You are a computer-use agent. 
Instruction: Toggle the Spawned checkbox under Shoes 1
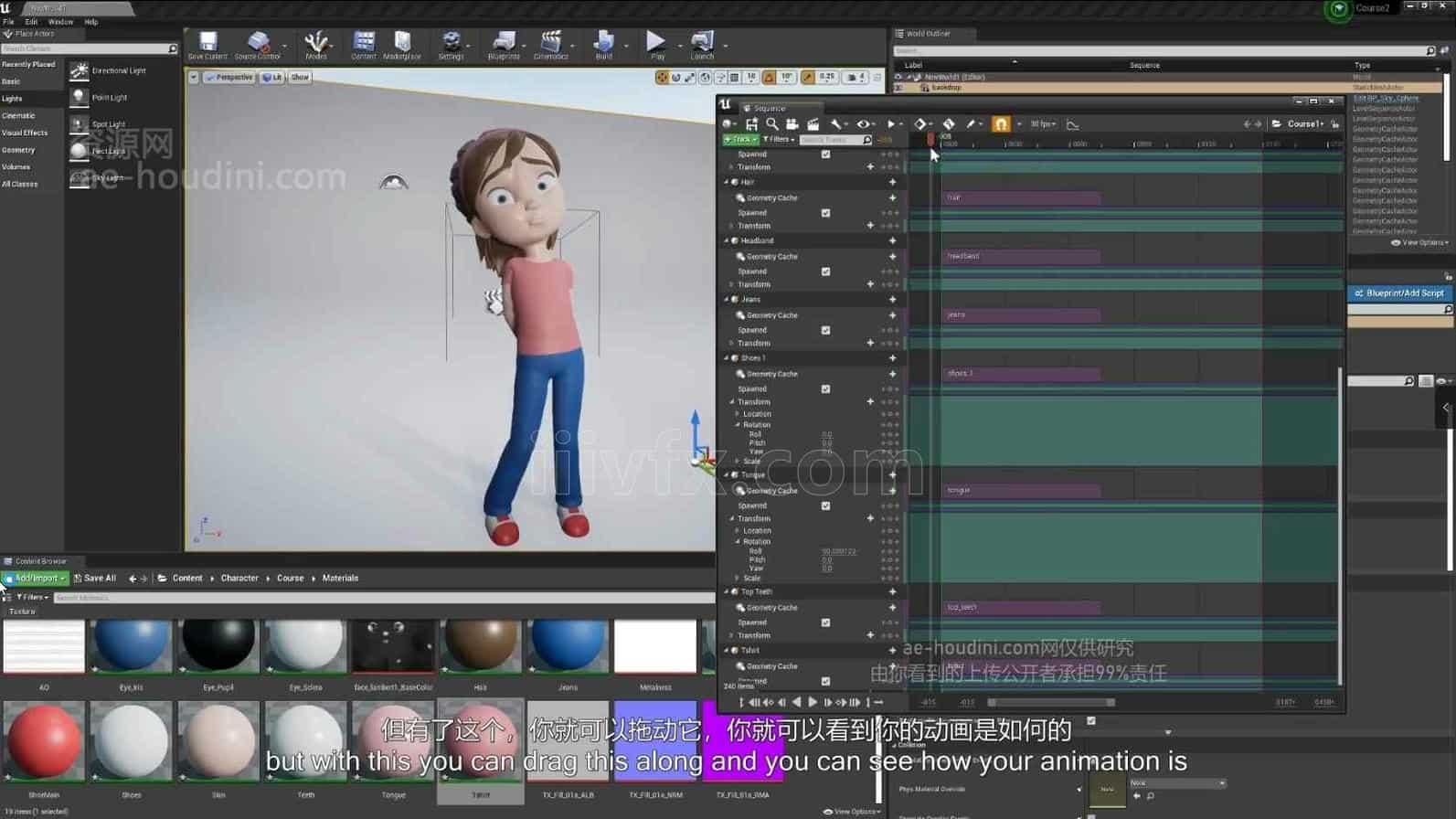pos(825,388)
